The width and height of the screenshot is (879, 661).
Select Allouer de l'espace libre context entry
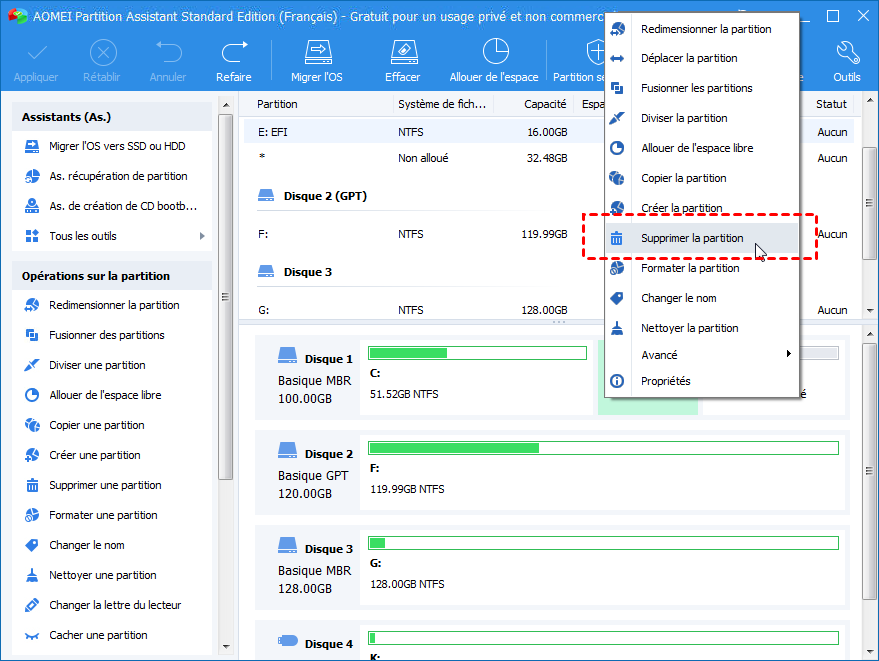[x=702, y=148]
